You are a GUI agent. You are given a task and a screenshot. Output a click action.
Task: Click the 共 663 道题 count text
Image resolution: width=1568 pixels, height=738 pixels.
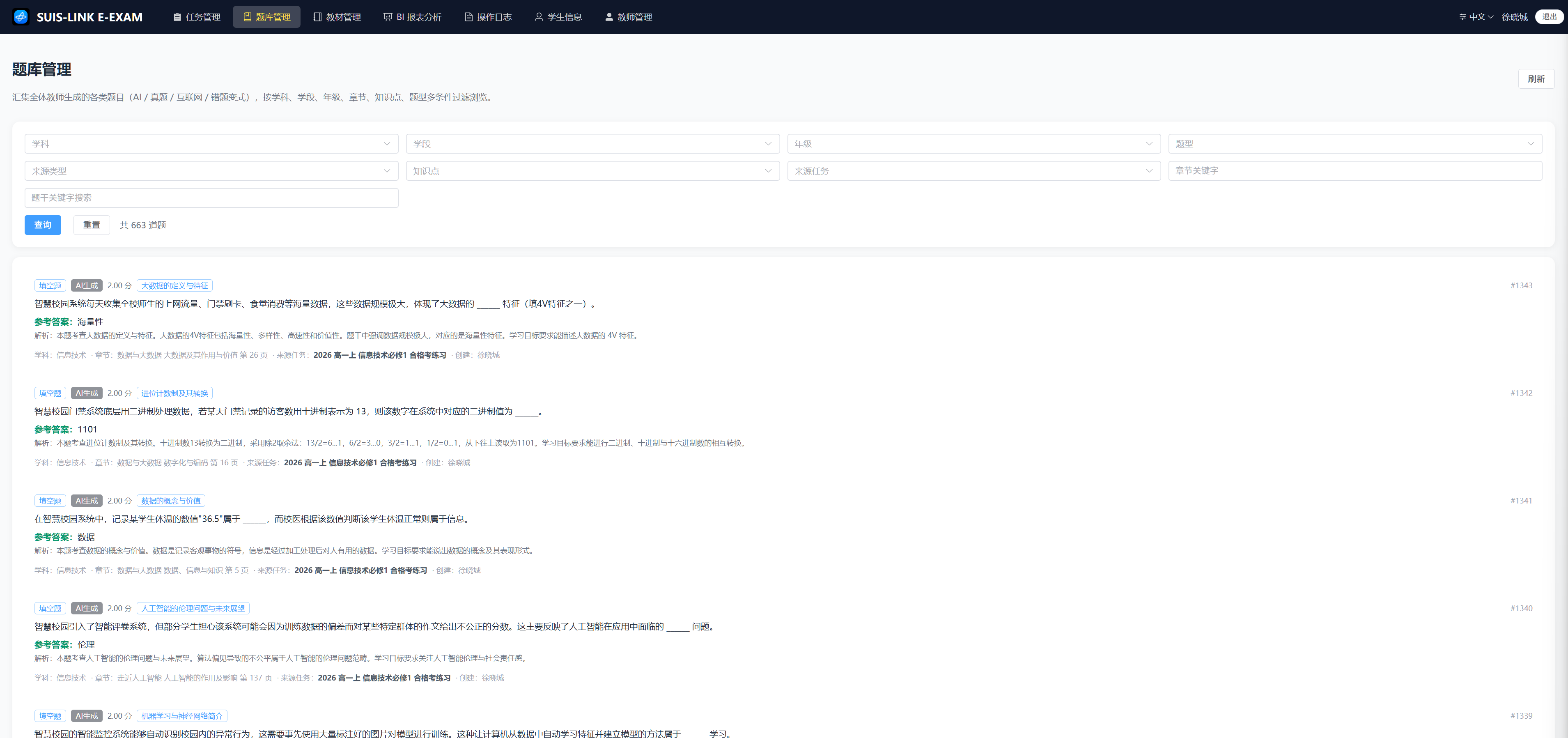click(143, 225)
